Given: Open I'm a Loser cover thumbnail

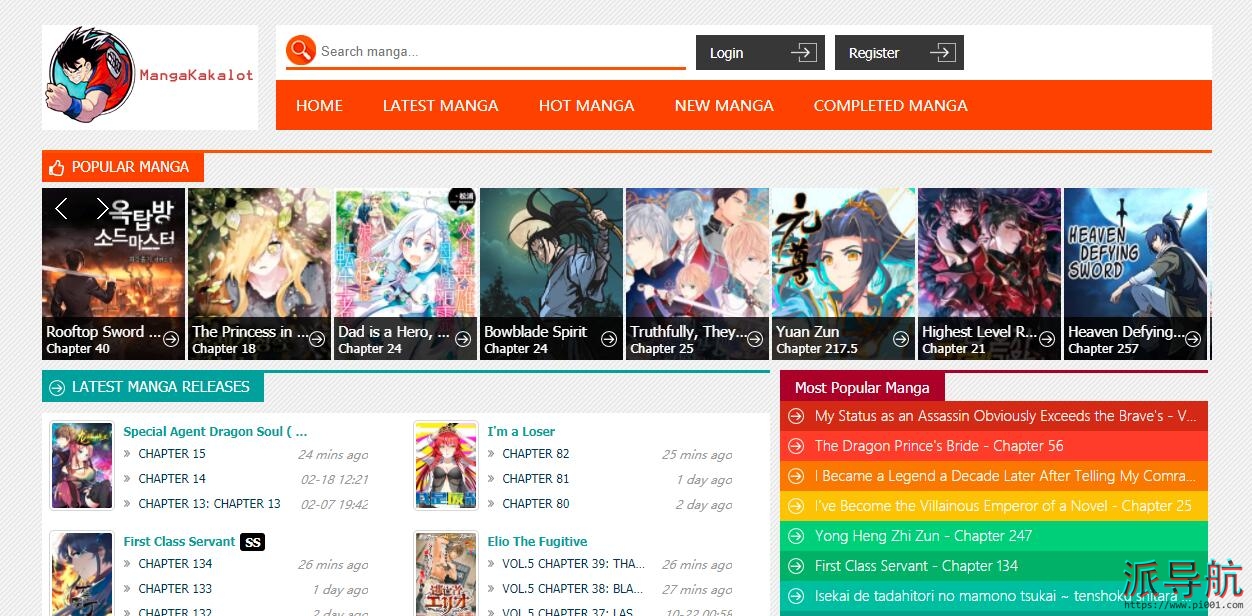Looking at the screenshot, I should pos(446,466).
